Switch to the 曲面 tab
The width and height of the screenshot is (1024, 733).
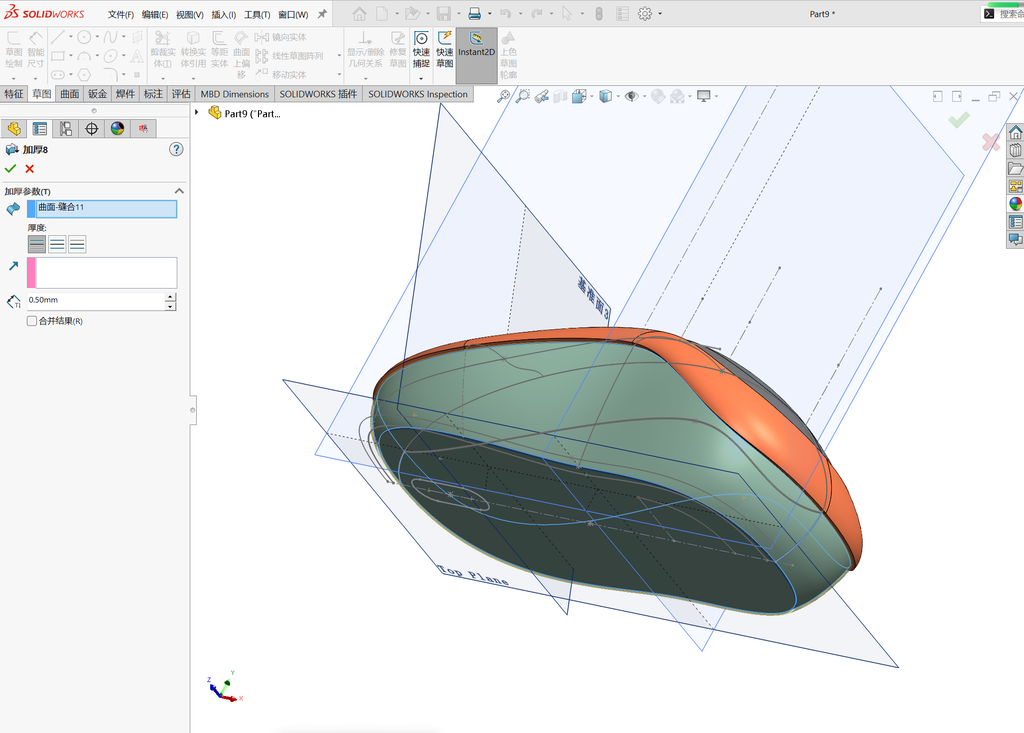point(70,94)
